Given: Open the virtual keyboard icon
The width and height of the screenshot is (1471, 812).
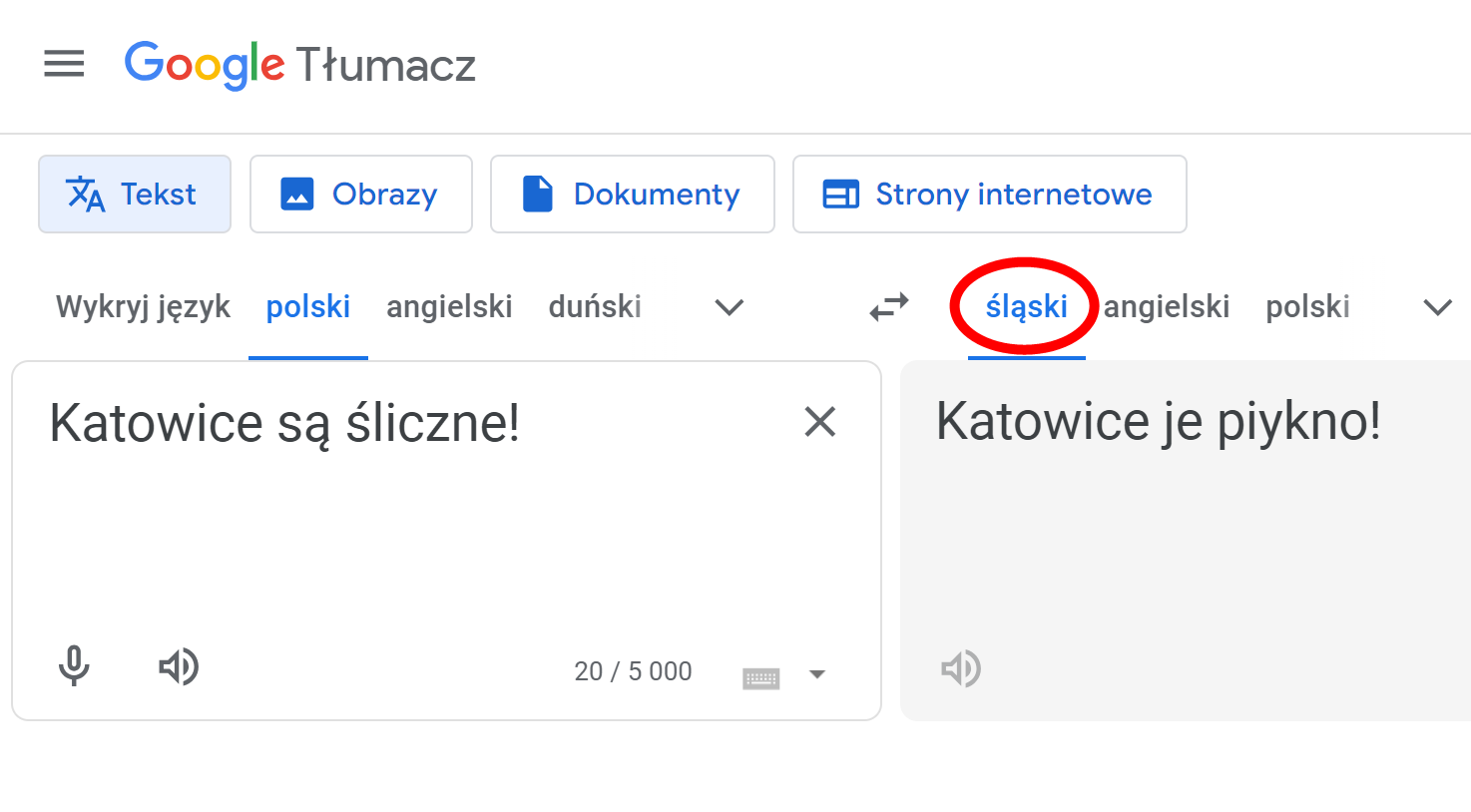Looking at the screenshot, I should click(761, 678).
